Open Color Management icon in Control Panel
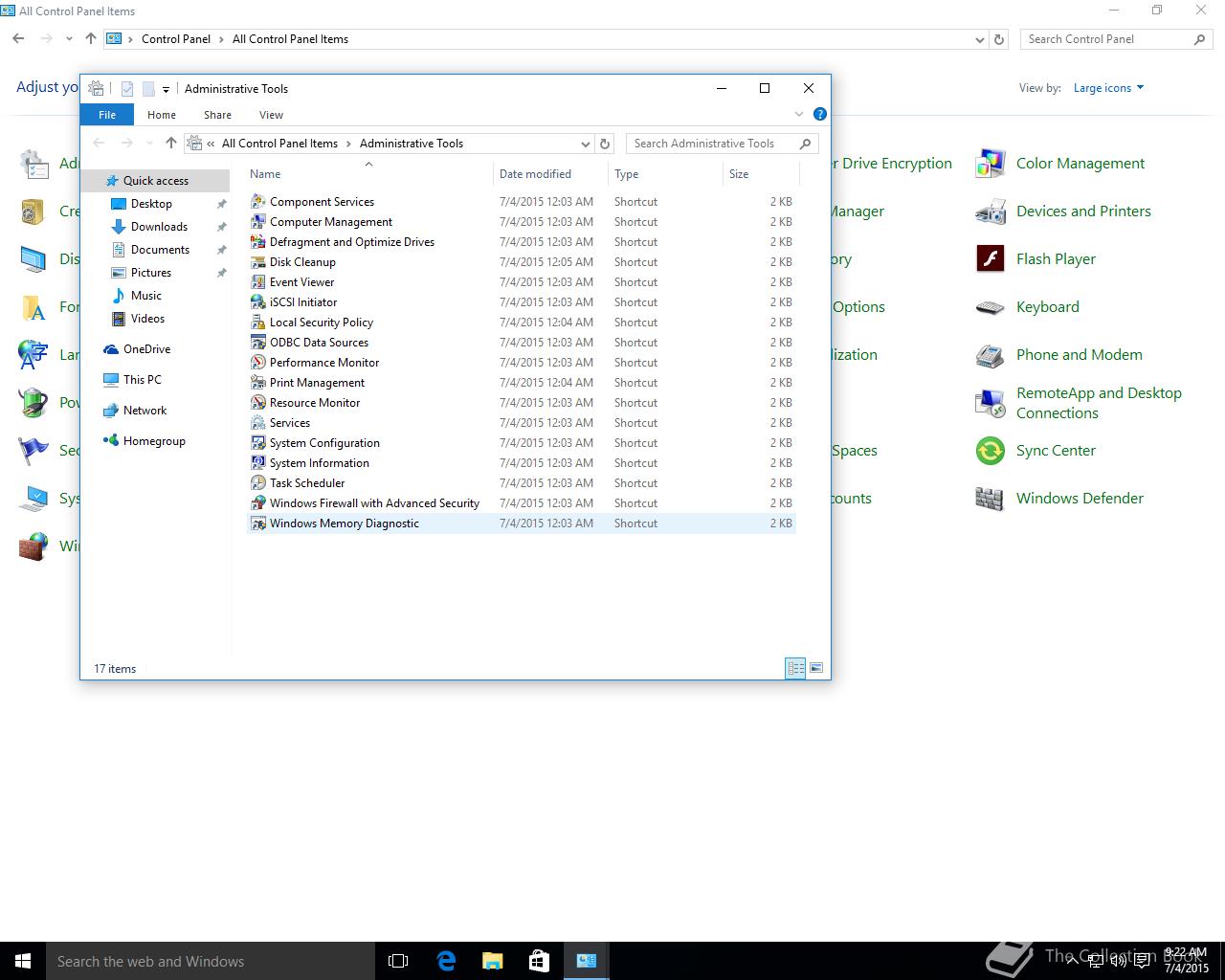Screen dimensions: 1225x980 click(x=990, y=164)
